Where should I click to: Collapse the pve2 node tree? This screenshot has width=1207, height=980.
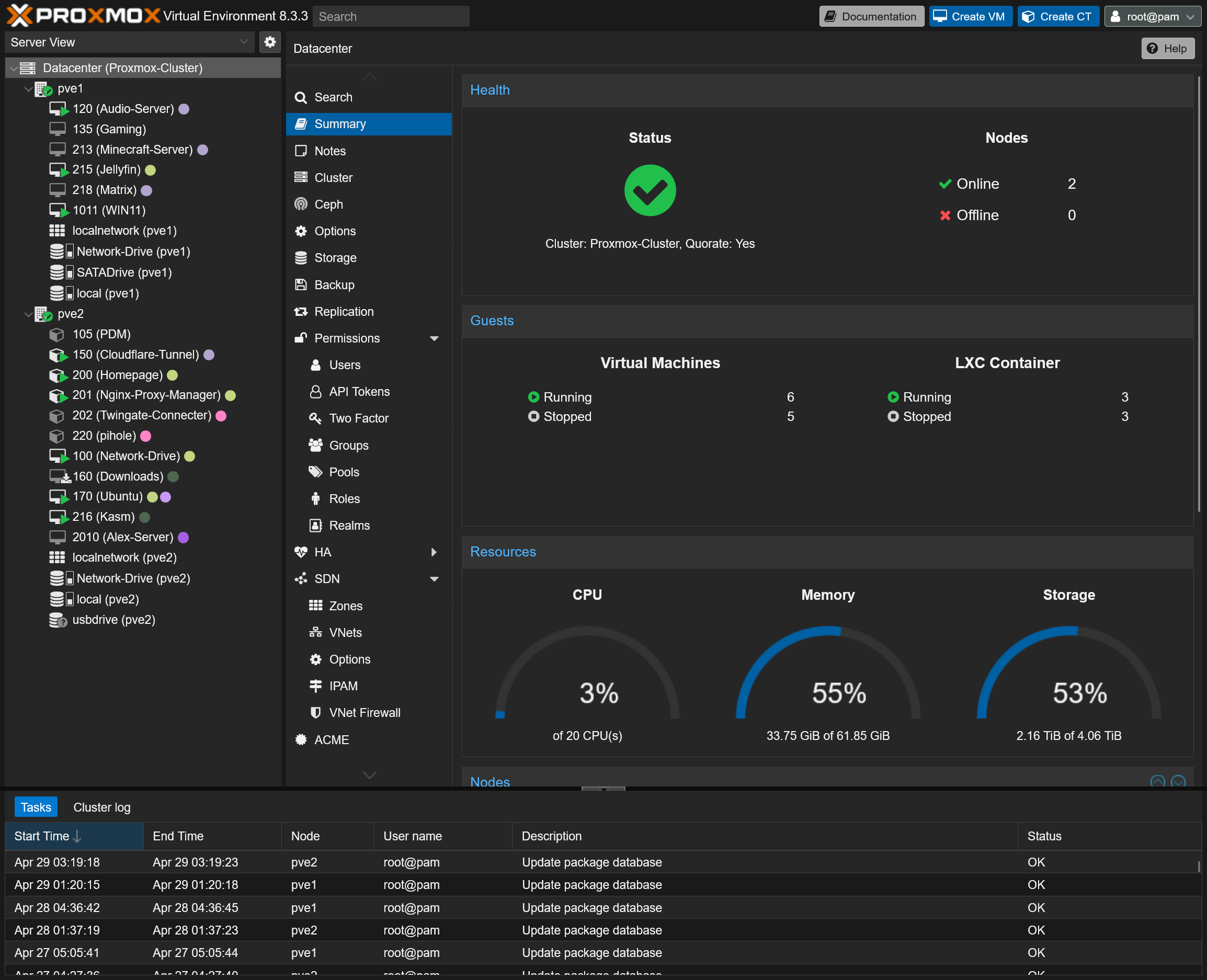pos(28,314)
